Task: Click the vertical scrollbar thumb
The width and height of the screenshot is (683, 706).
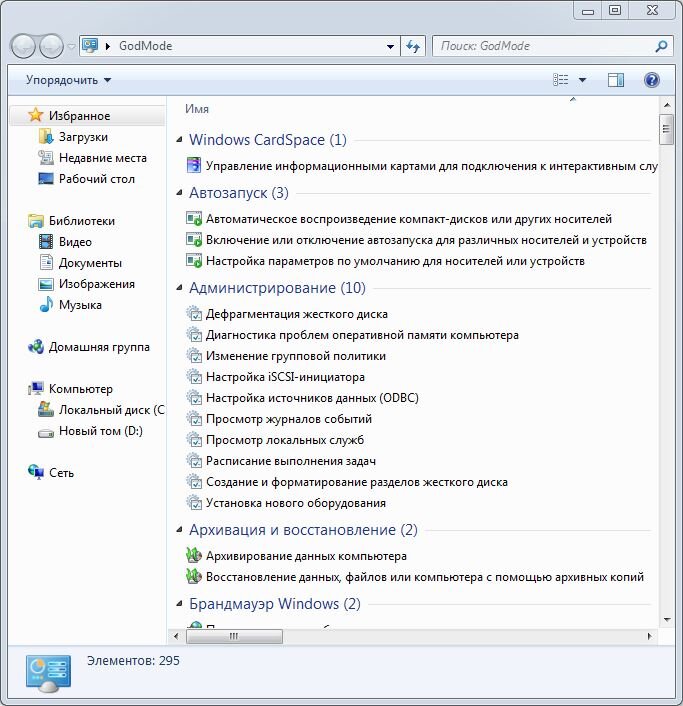Action: tap(667, 130)
